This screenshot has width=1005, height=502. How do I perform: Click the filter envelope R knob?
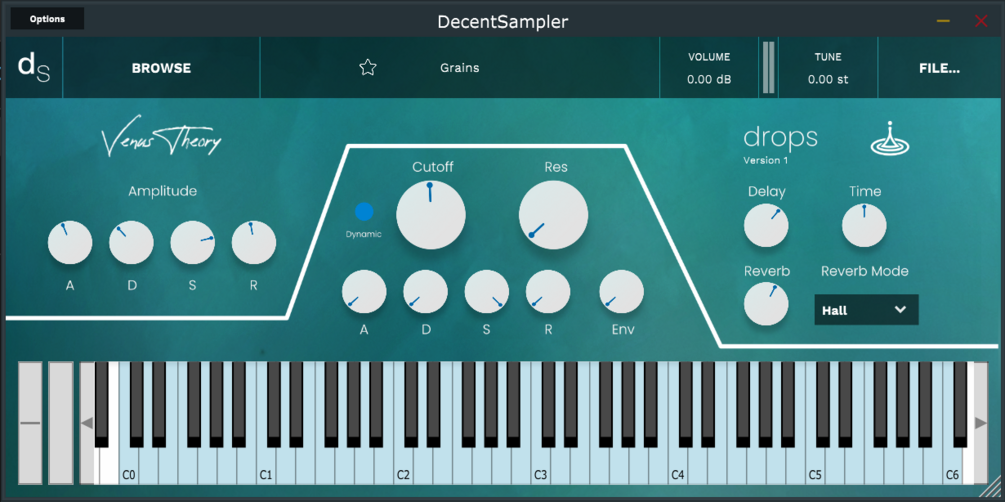[548, 292]
